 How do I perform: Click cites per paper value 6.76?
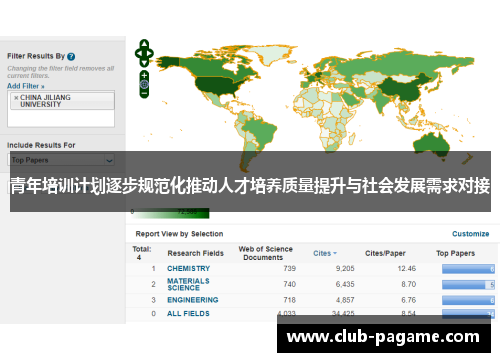point(408,300)
